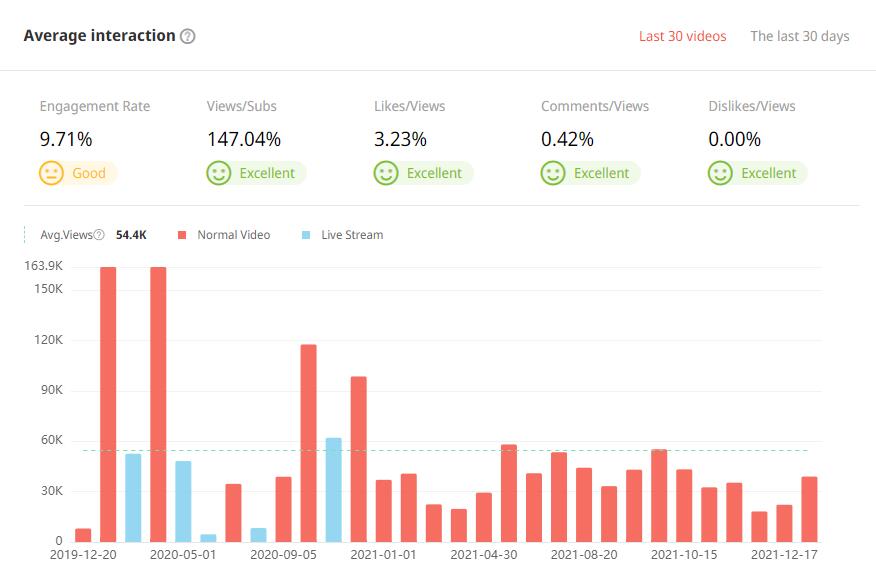
Task: Click the Excellent badge under Views/Subs
Action: tap(266, 173)
